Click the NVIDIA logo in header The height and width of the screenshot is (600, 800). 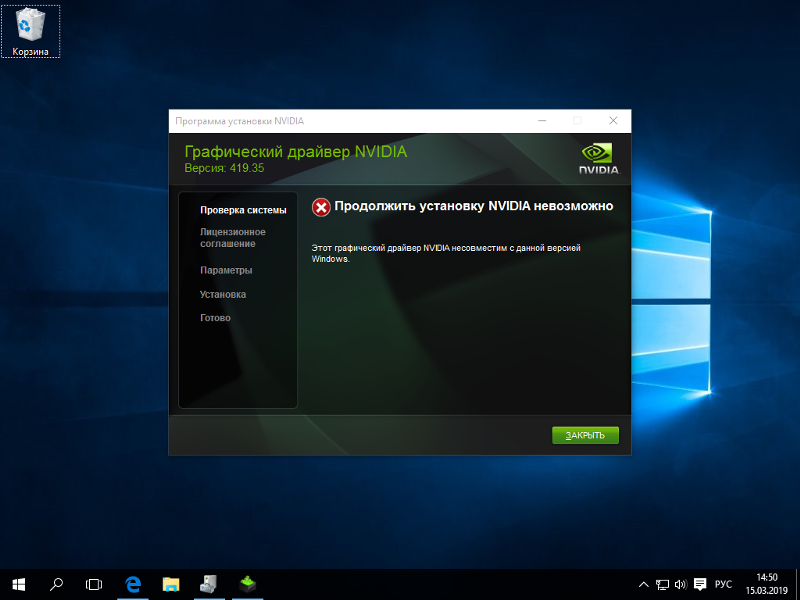coord(599,159)
